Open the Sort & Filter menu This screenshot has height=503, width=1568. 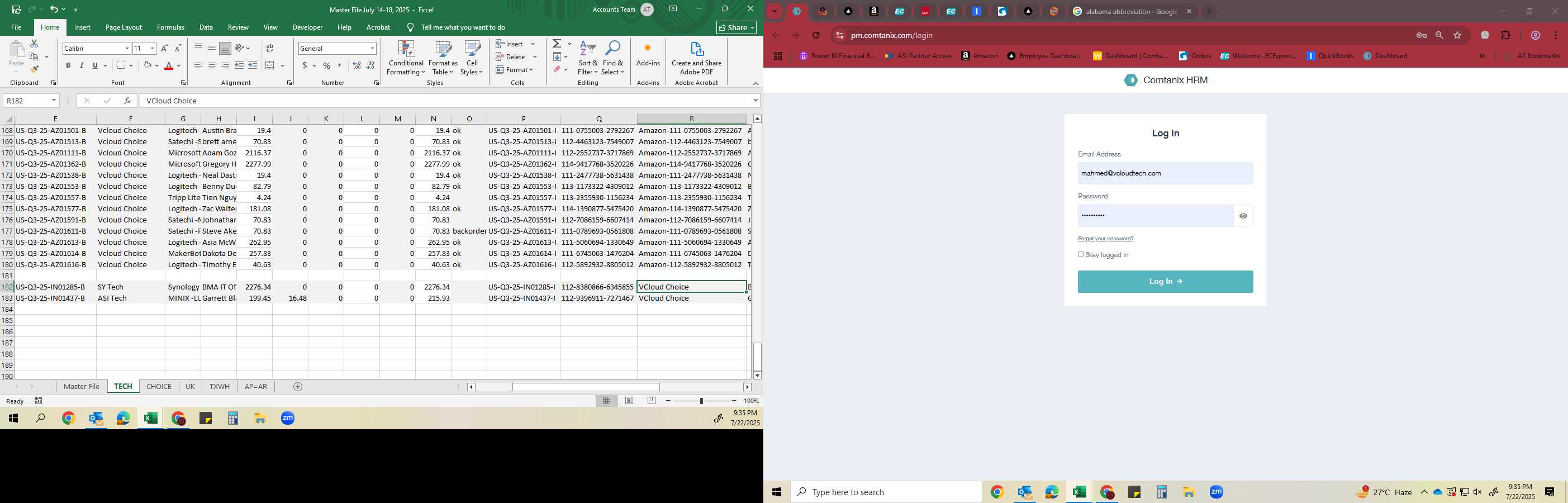(x=588, y=58)
